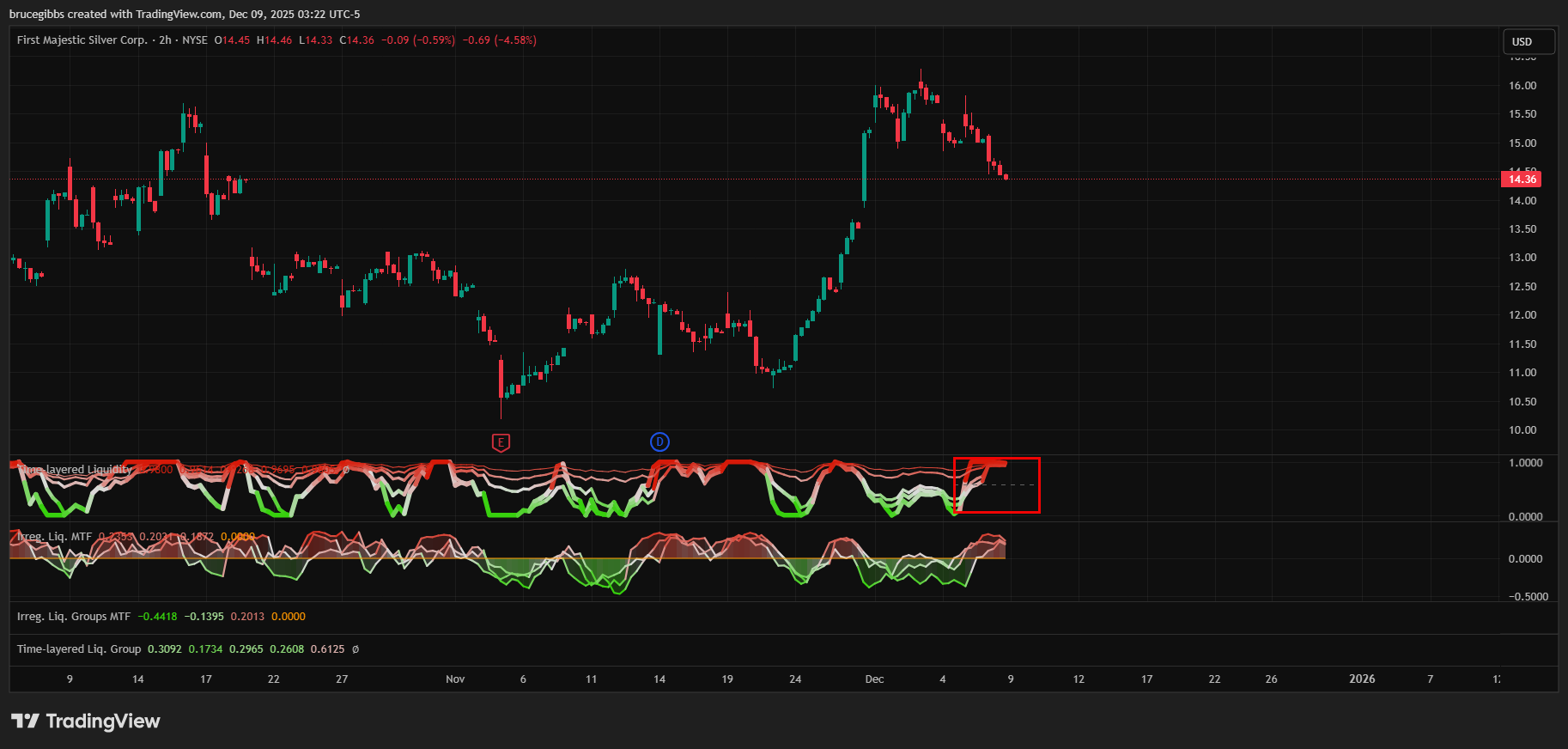The height and width of the screenshot is (749, 1568).
Task: Click the Dec label on the time axis
Action: coord(874,679)
